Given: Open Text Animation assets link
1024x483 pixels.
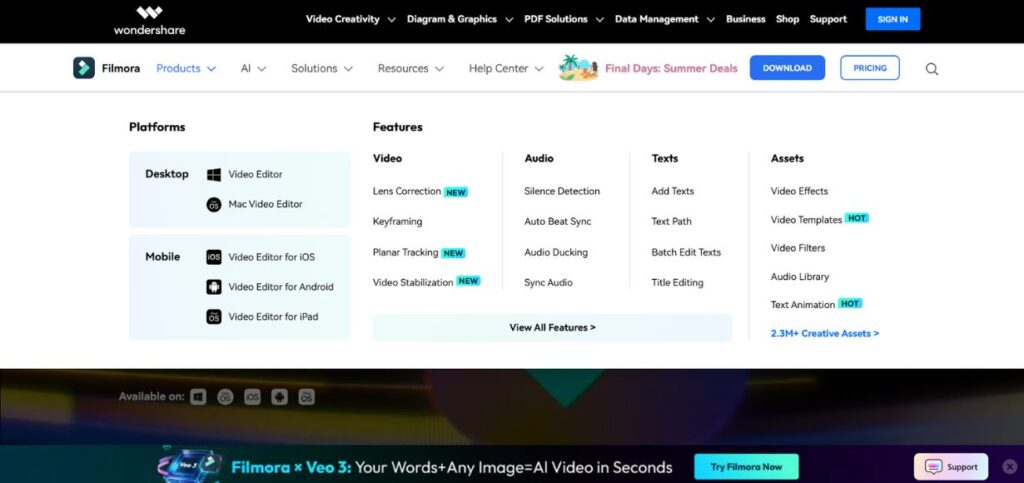Looking at the screenshot, I should pyautogui.click(x=803, y=305).
